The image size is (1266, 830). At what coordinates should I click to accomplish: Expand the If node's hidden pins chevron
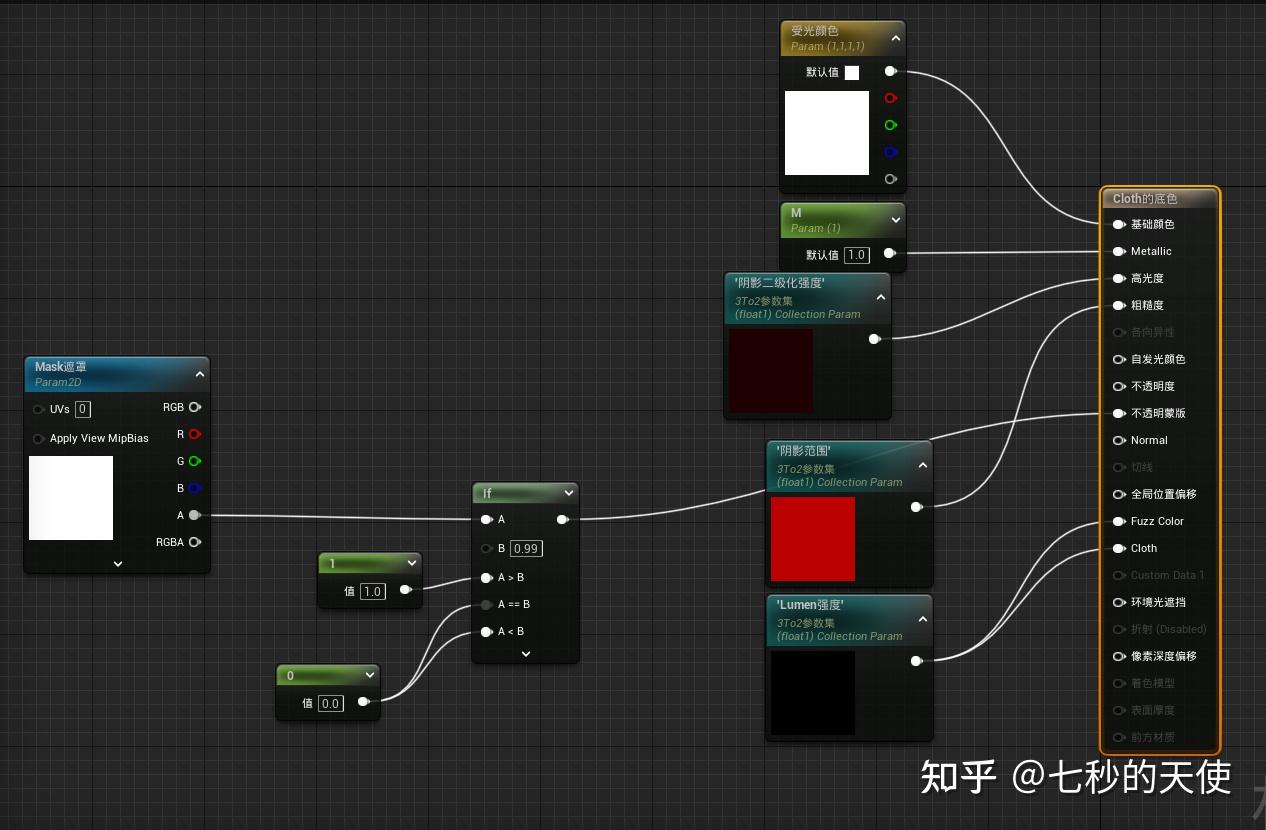pos(525,654)
